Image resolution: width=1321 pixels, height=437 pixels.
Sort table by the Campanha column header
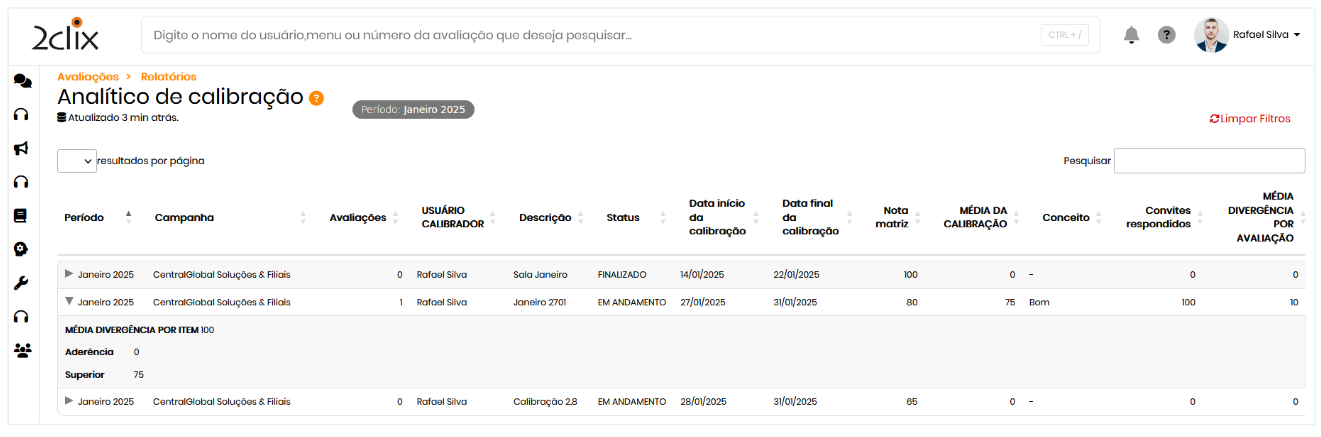(x=184, y=217)
